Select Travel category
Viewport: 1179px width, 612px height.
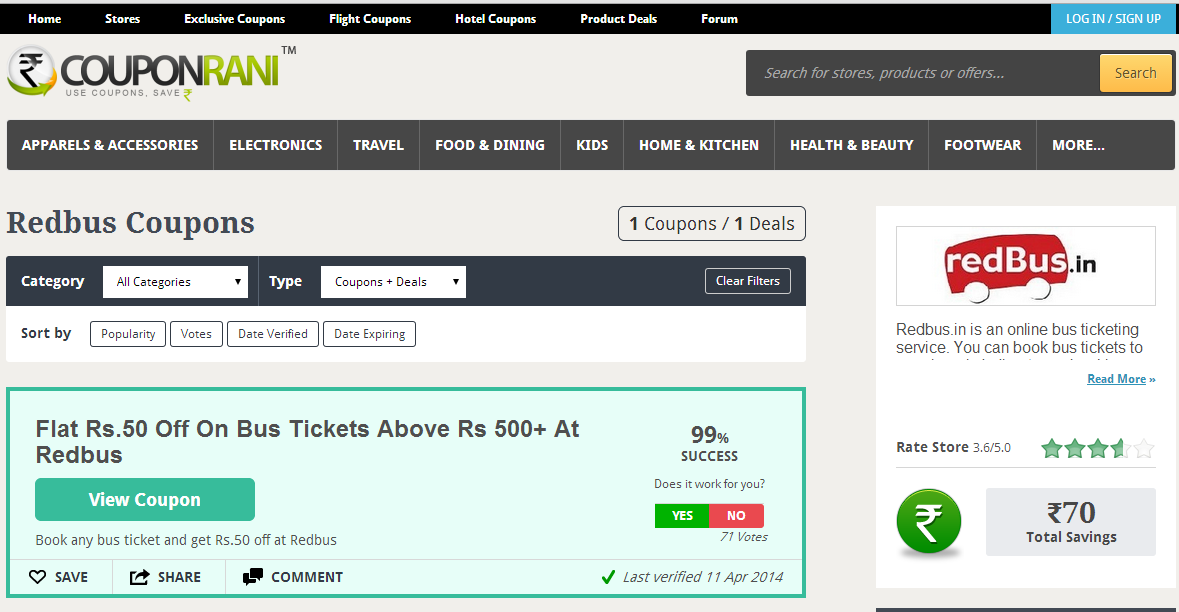click(x=378, y=145)
